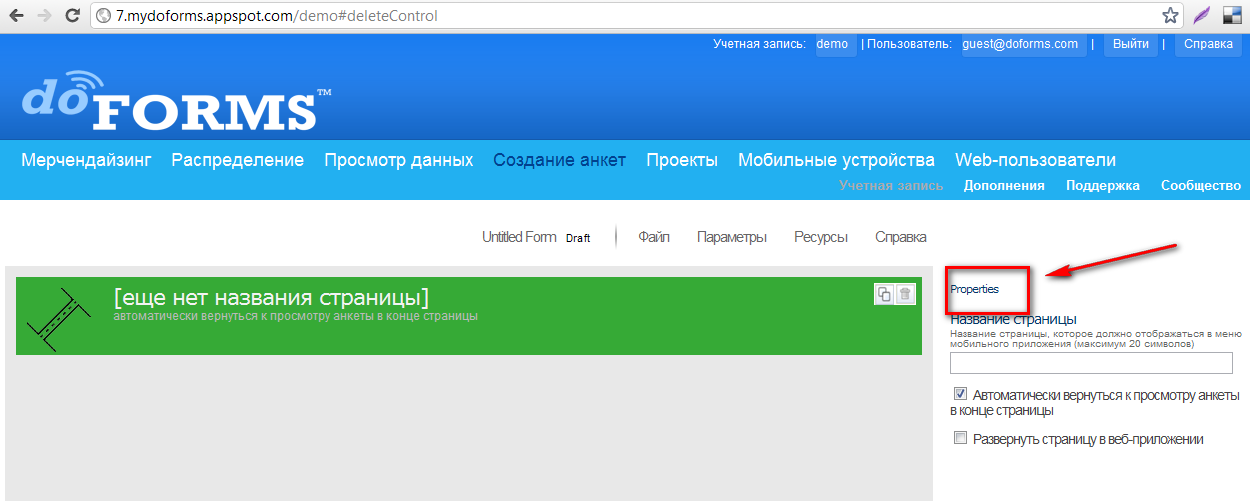Click the Выйти button to log out
Image resolution: width=1250 pixels, height=501 pixels.
[x=1130, y=44]
